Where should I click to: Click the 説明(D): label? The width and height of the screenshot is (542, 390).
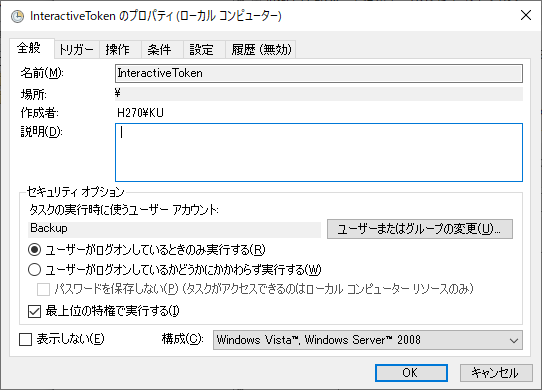[x=41, y=132]
